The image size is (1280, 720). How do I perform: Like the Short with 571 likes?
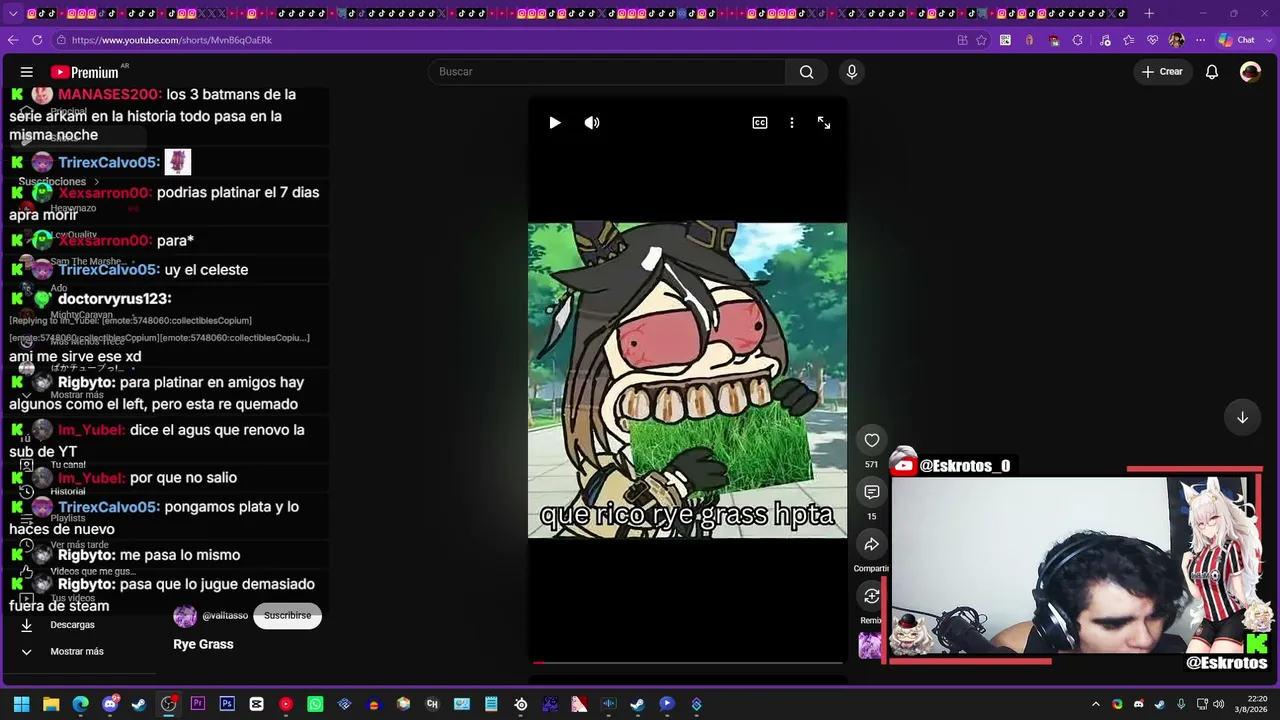coord(872,440)
